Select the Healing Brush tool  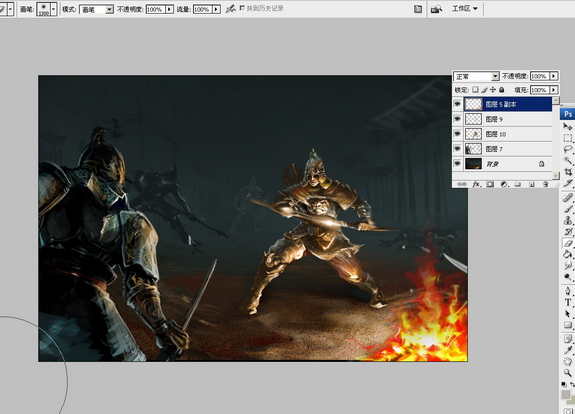568,198
